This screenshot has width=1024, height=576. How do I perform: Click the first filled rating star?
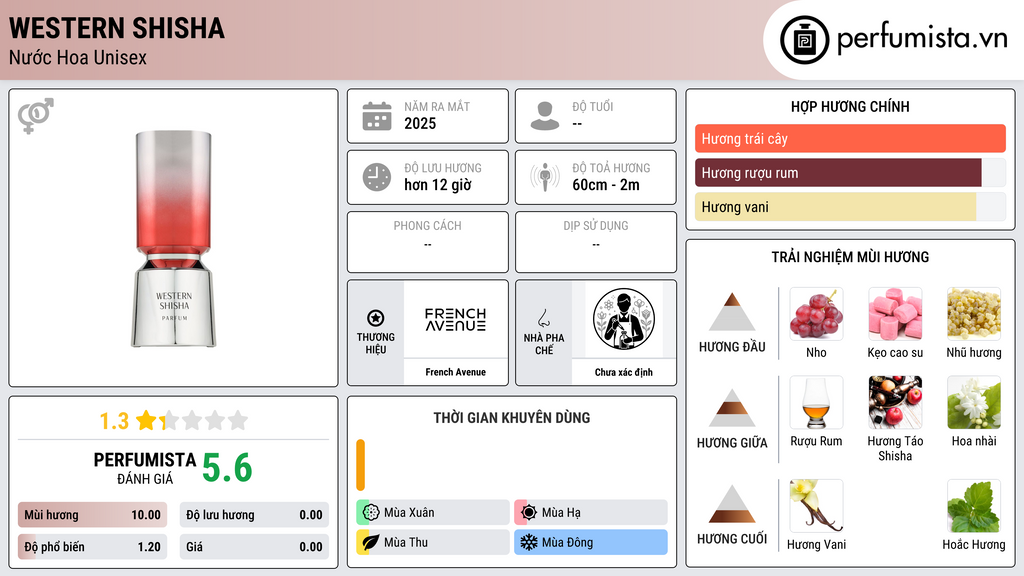pos(146,420)
